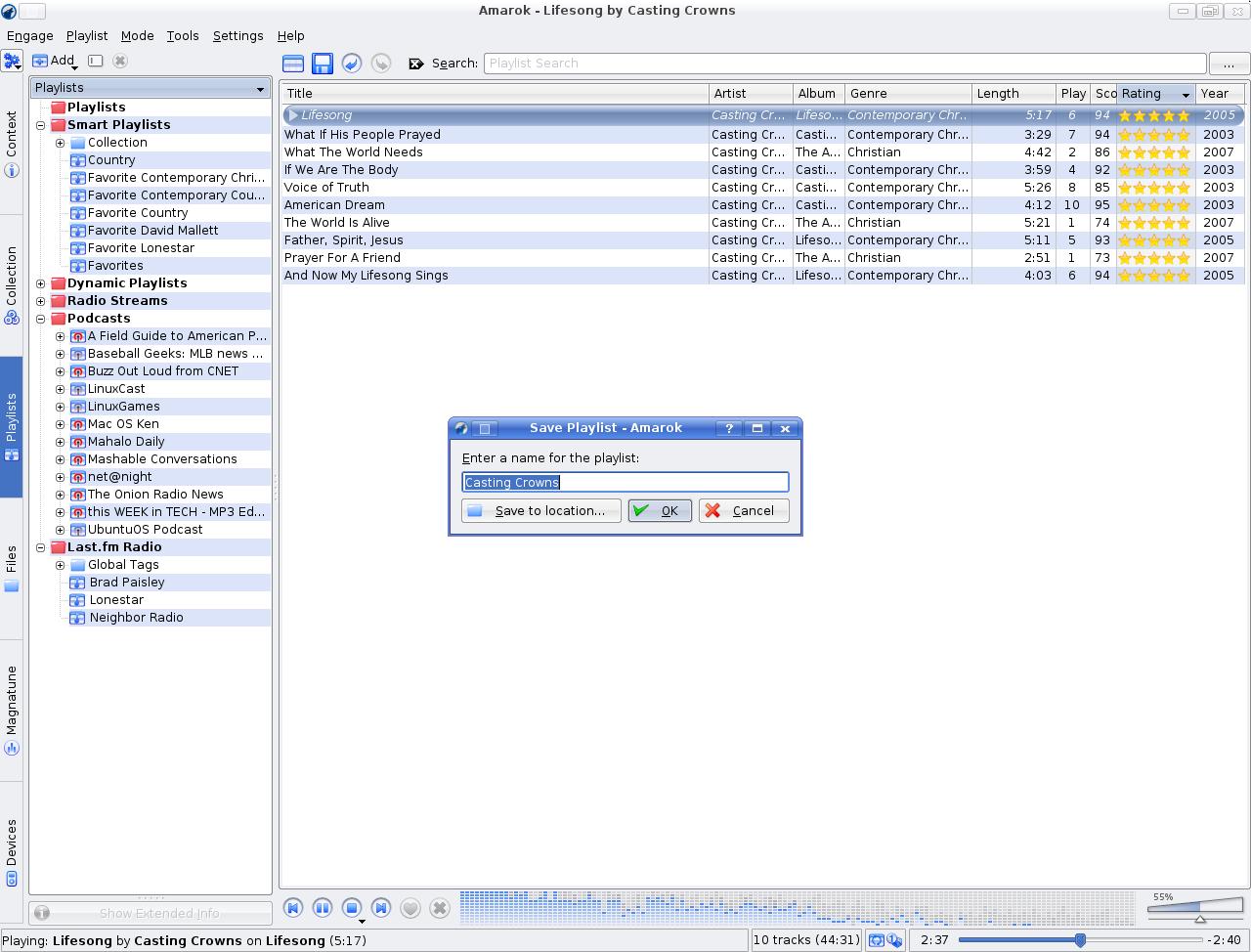Click the grayed redo arrow icon

(x=381, y=64)
